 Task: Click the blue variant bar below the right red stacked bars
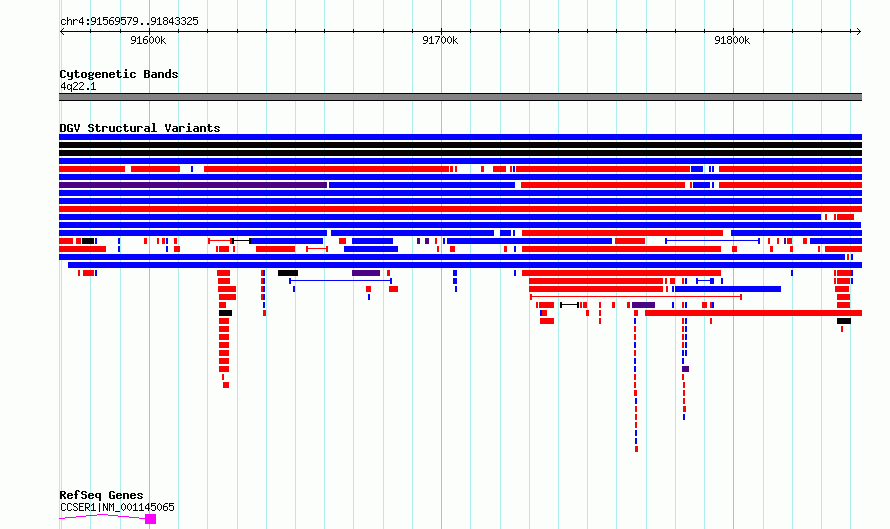coord(728,289)
